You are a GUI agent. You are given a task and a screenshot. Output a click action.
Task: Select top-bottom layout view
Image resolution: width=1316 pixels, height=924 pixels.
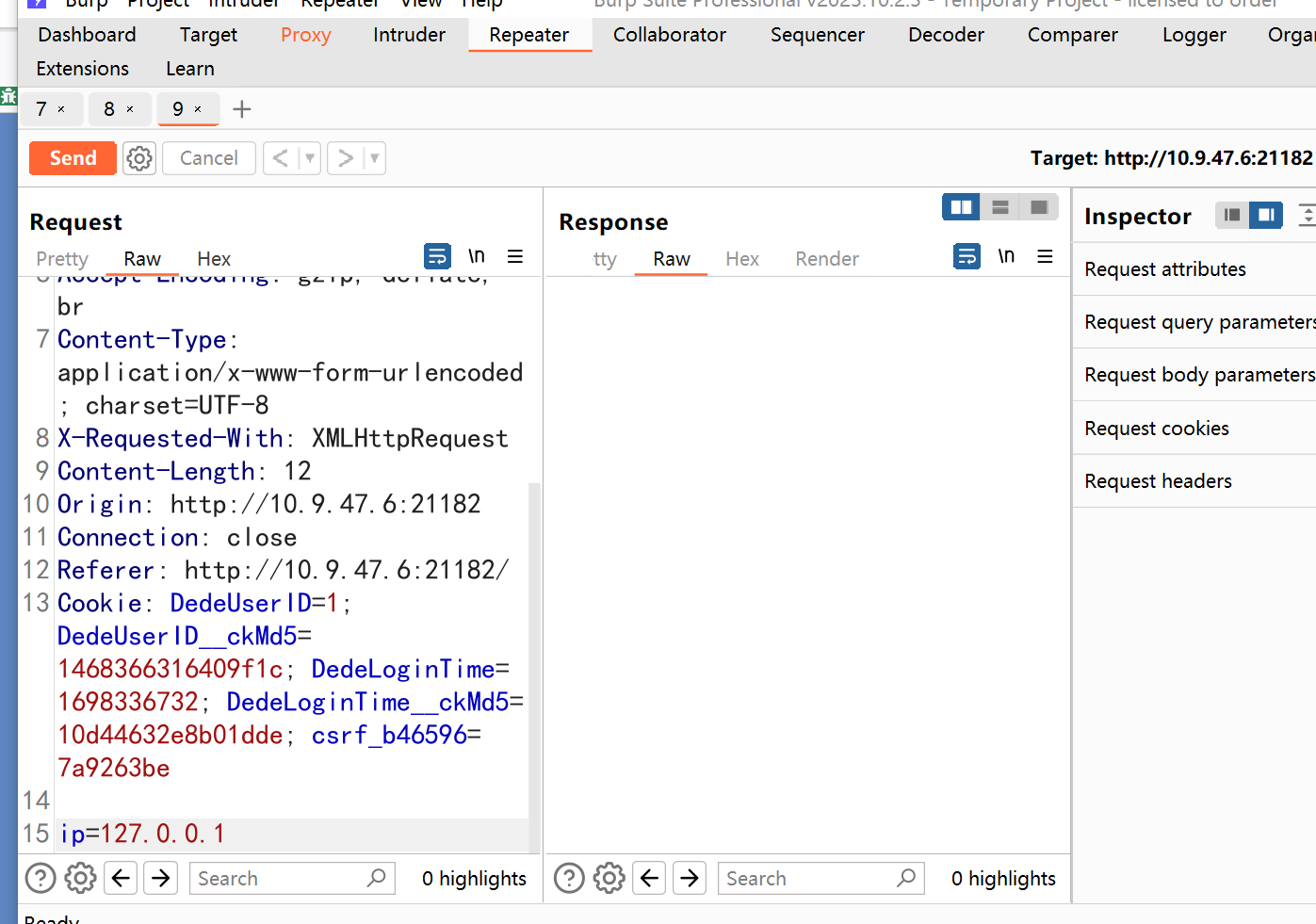pos(1000,207)
